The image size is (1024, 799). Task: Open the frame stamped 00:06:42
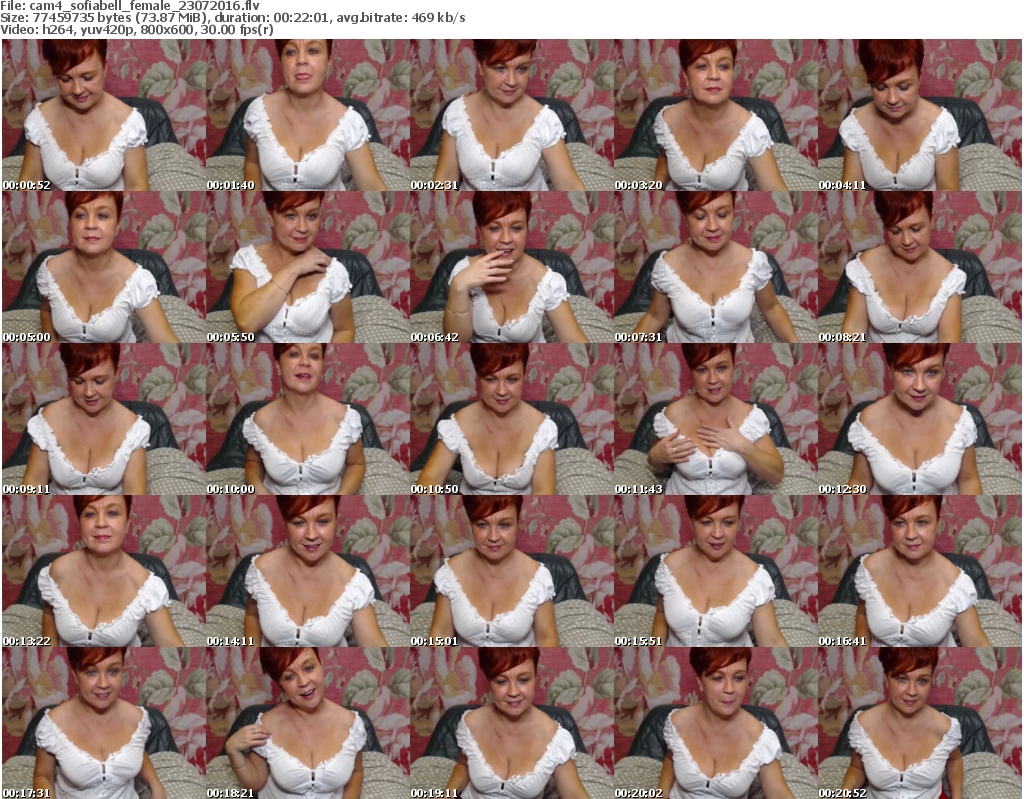[x=512, y=267]
